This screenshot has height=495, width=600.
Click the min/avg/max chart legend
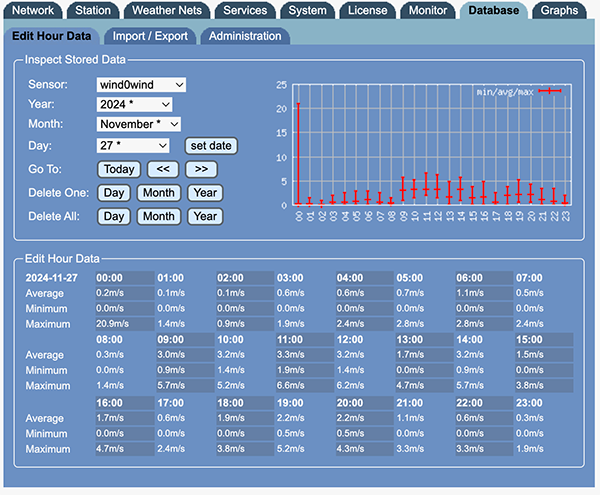pos(519,91)
